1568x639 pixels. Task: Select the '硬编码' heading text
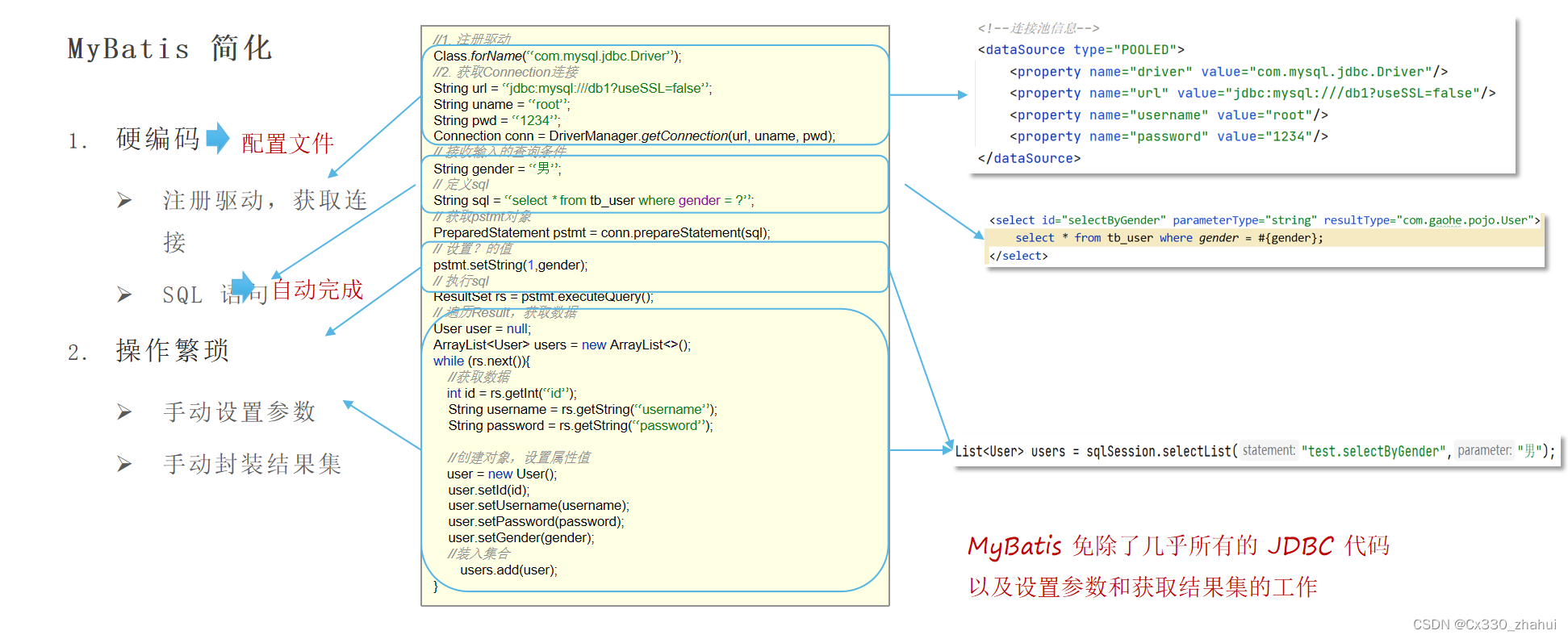click(158, 139)
